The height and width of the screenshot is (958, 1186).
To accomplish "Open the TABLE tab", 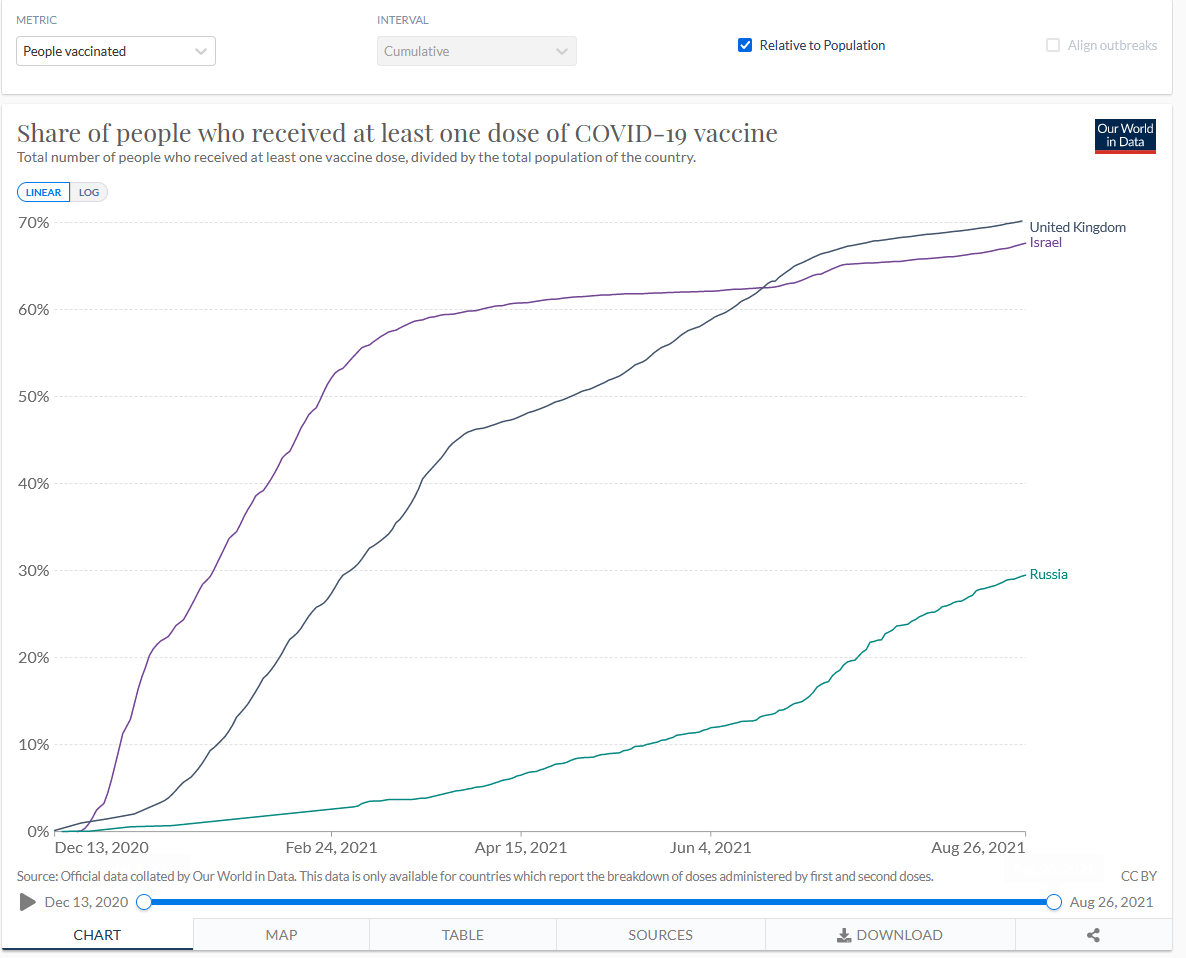I will 462,935.
